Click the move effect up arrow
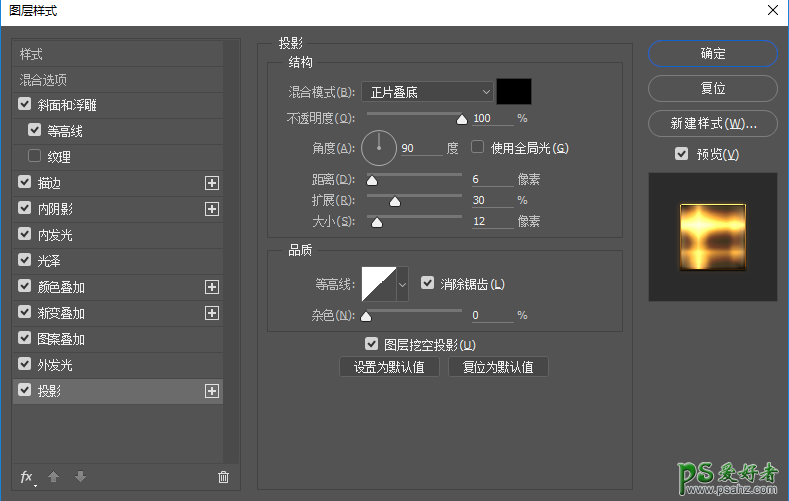 pos(54,477)
